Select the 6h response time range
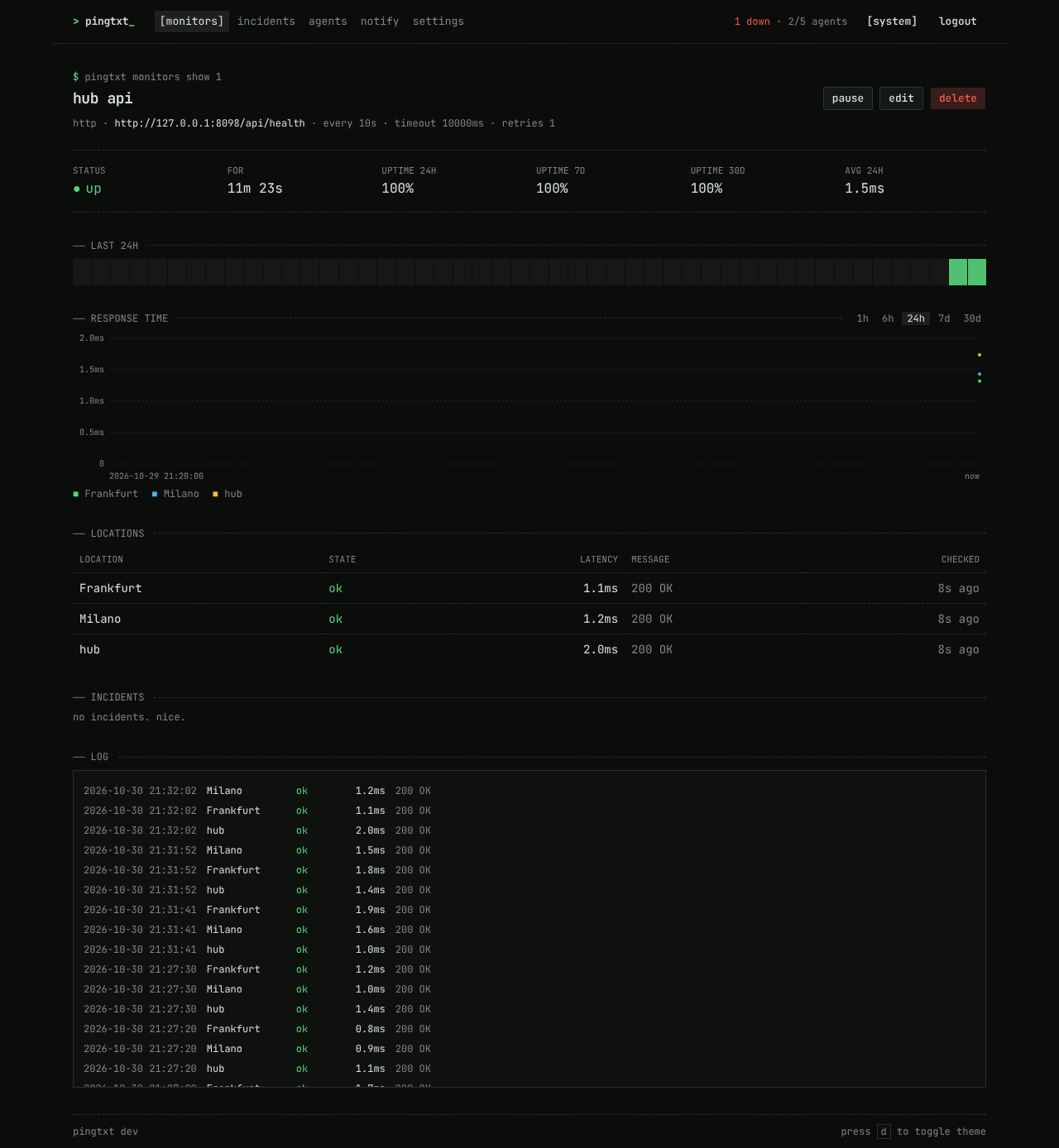 tap(888, 318)
